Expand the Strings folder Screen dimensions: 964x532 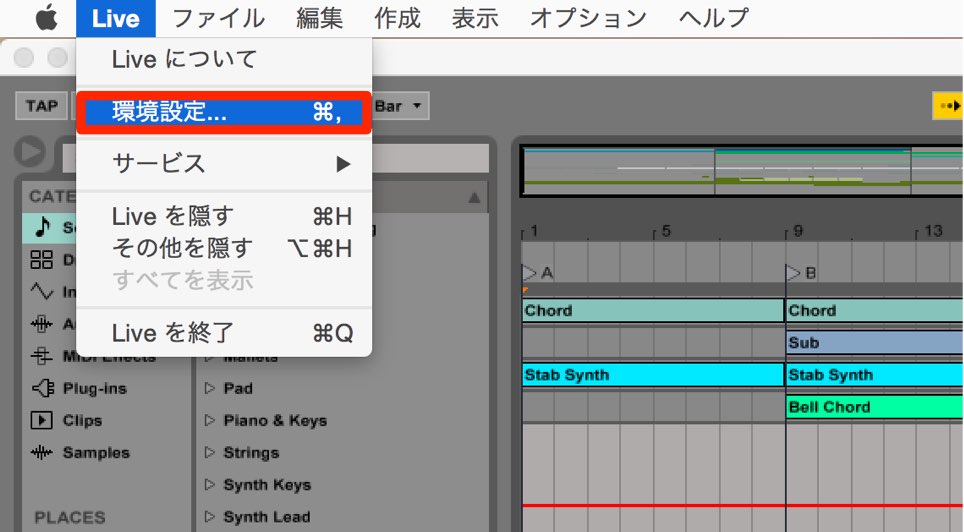click(x=210, y=452)
